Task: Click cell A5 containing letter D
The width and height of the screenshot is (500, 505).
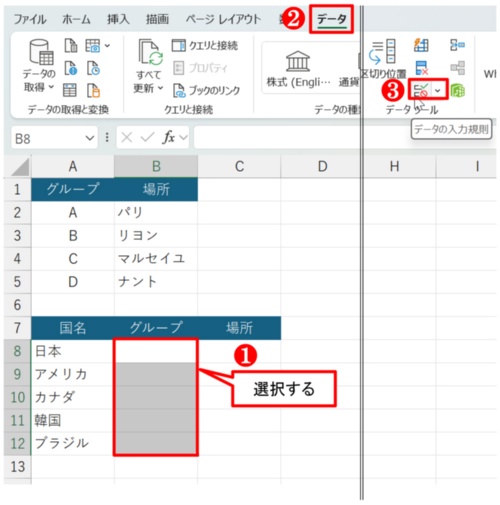Action: (x=73, y=282)
